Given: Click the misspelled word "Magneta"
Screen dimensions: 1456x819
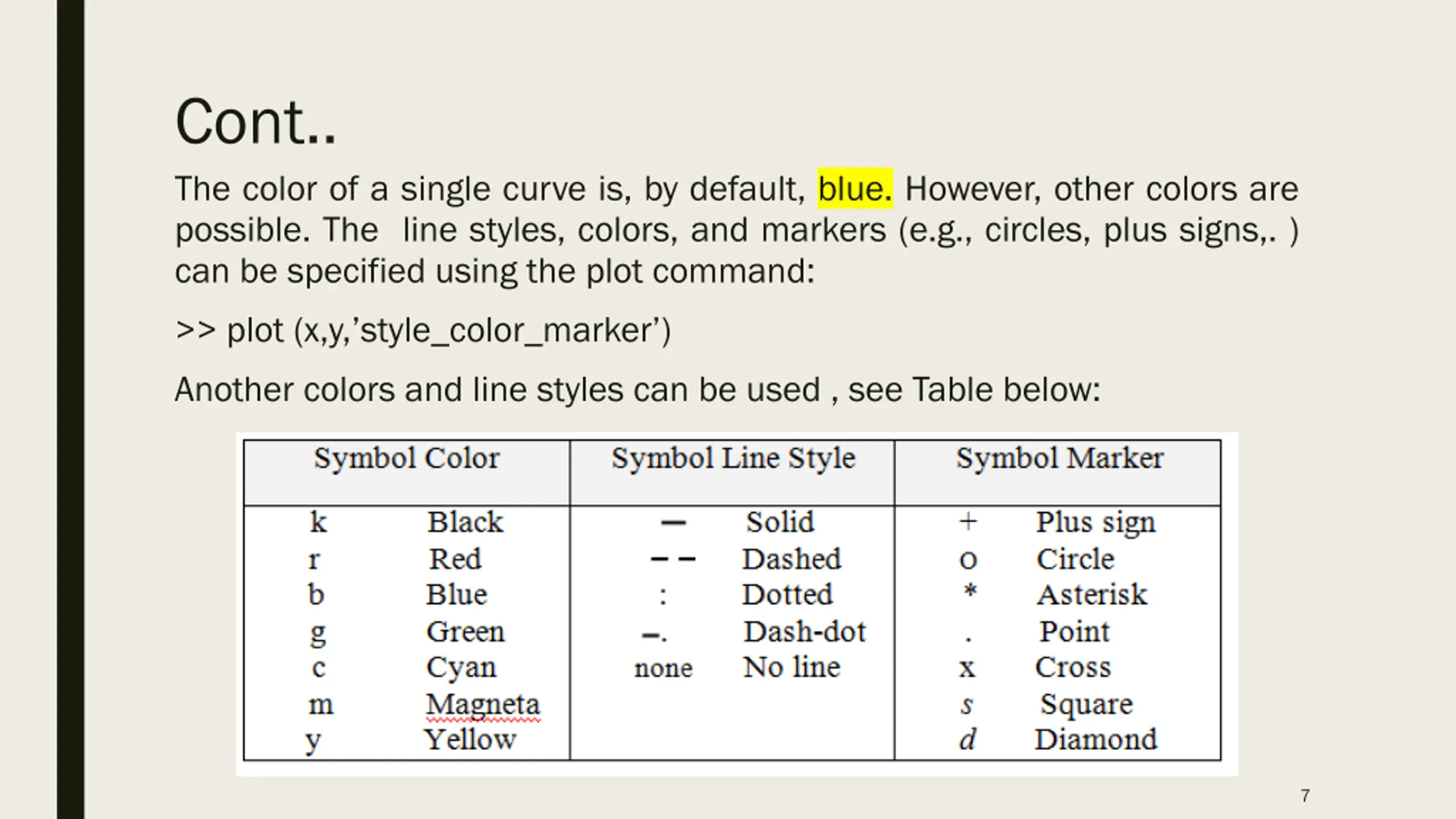Looking at the screenshot, I should [x=482, y=705].
